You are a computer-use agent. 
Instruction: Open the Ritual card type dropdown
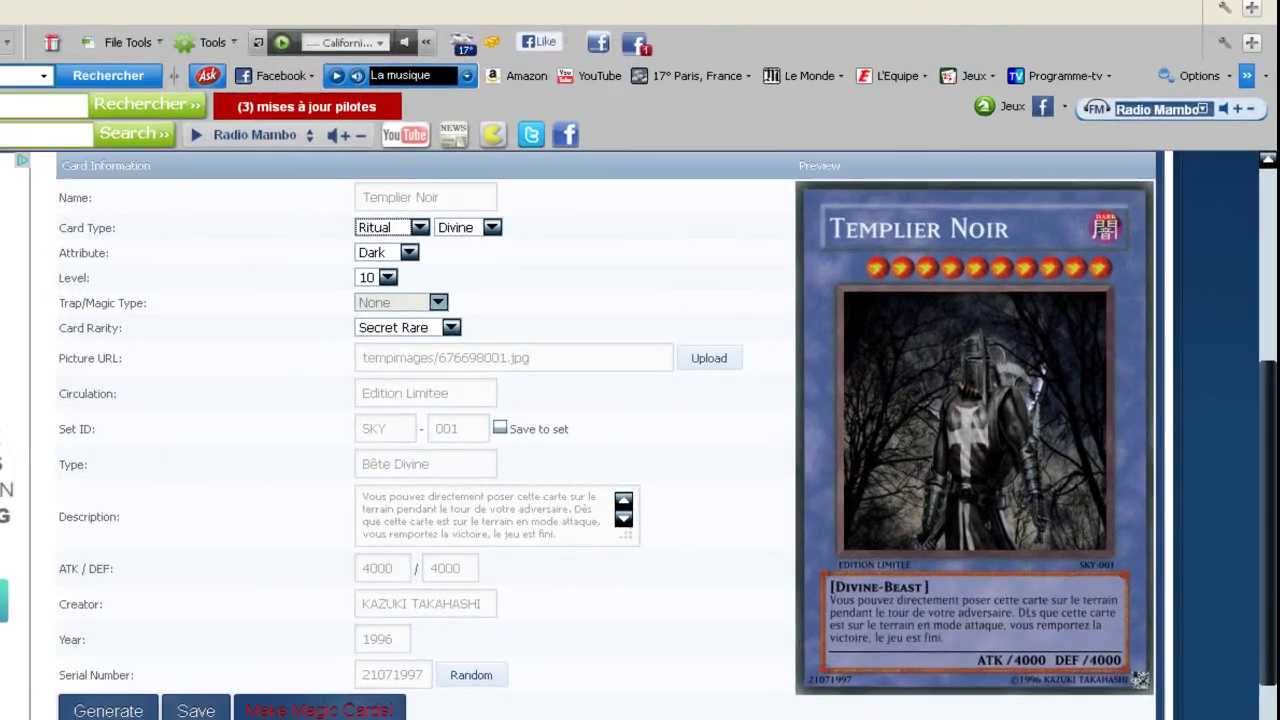[x=393, y=228]
